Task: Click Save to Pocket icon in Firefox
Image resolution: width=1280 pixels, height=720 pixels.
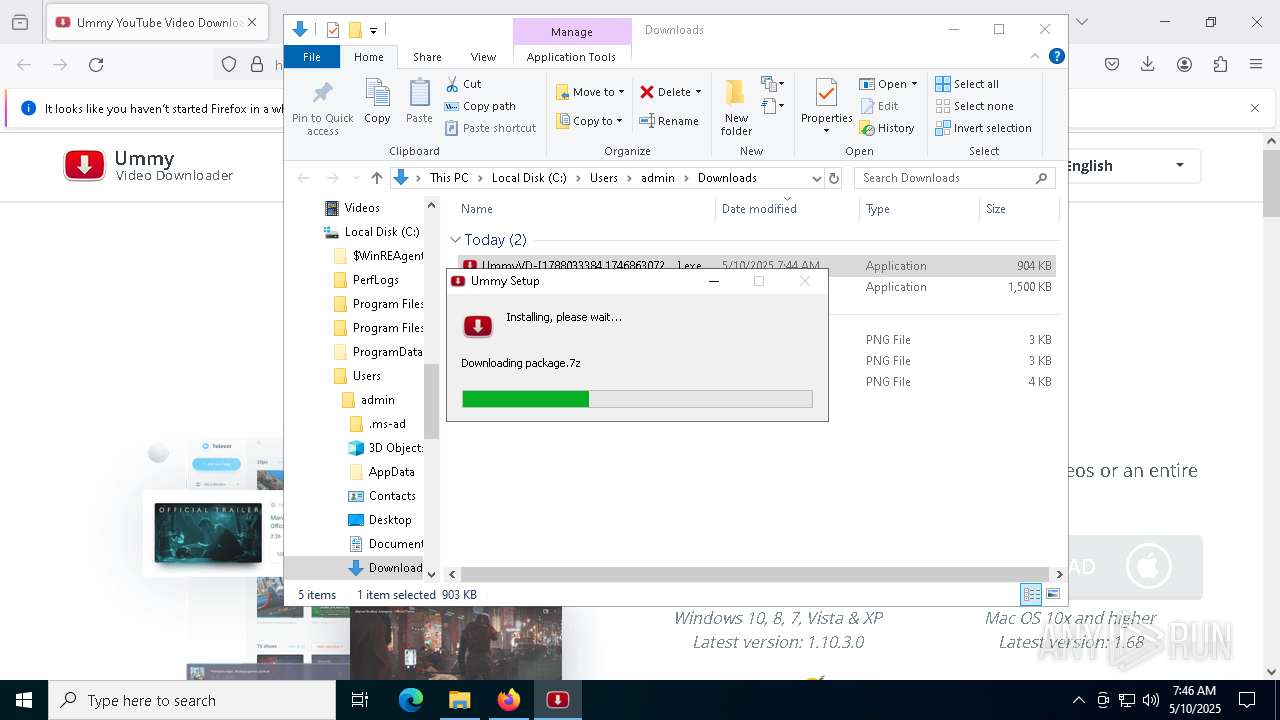Action: click(x=1112, y=65)
